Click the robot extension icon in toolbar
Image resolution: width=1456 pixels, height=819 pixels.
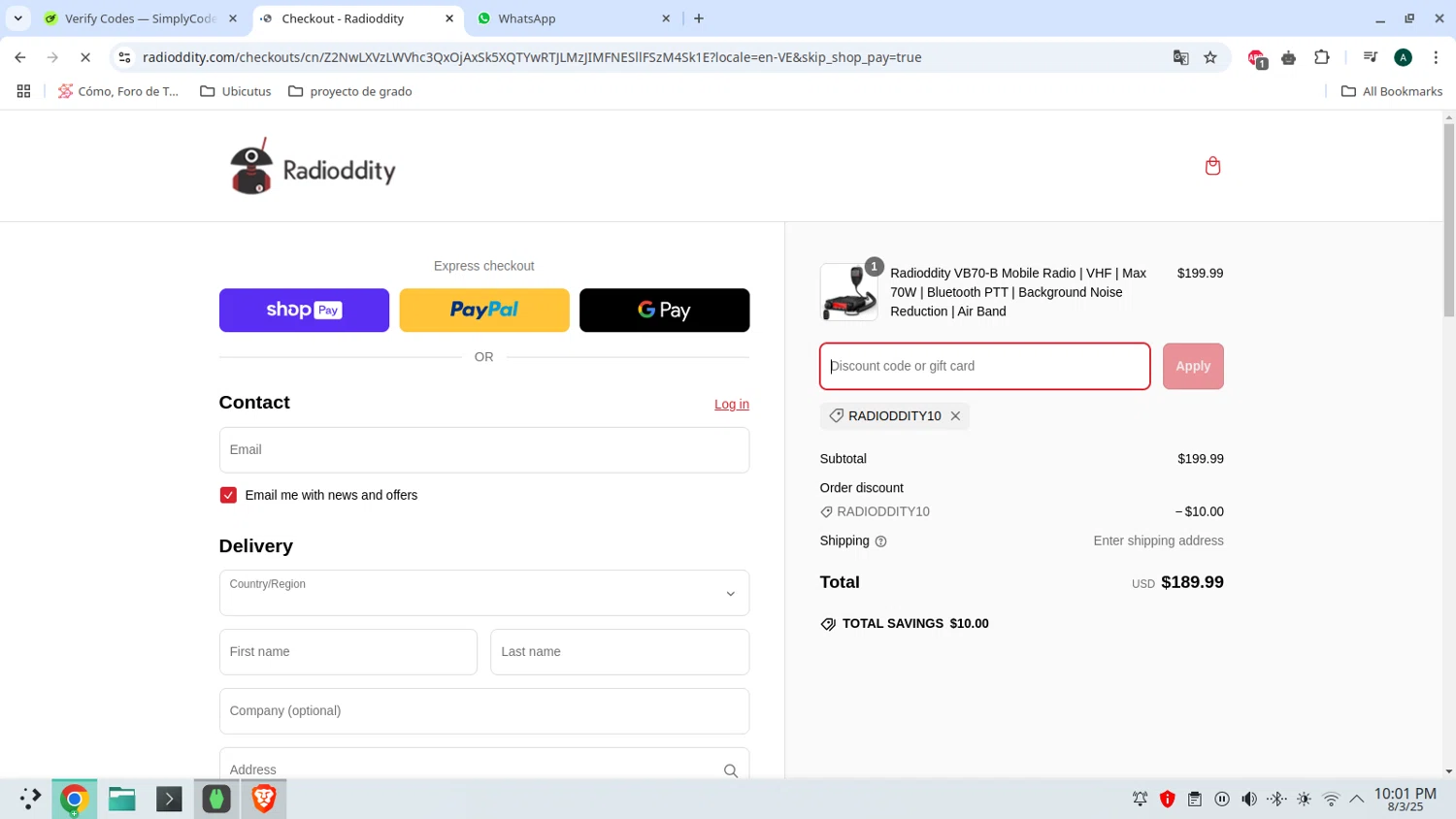[x=1289, y=57]
